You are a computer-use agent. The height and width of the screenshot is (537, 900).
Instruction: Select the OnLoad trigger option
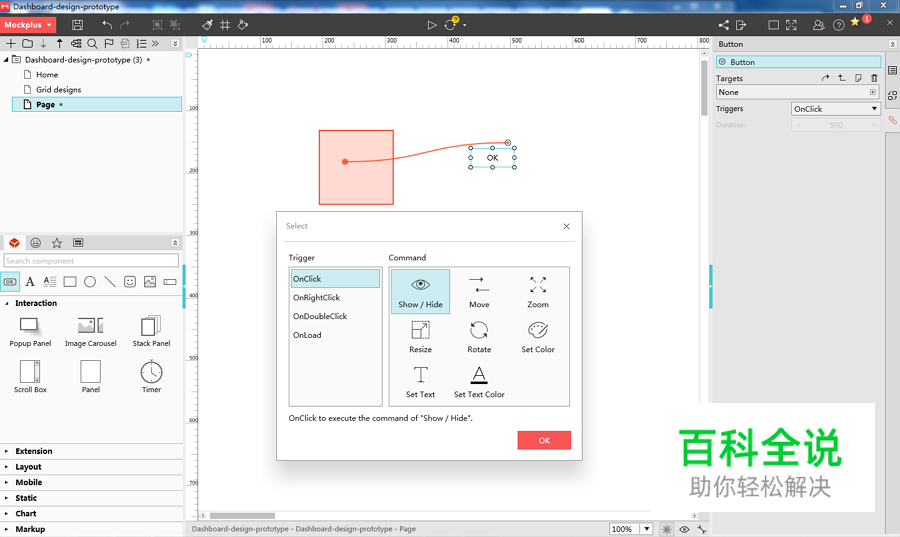pyautogui.click(x=308, y=335)
